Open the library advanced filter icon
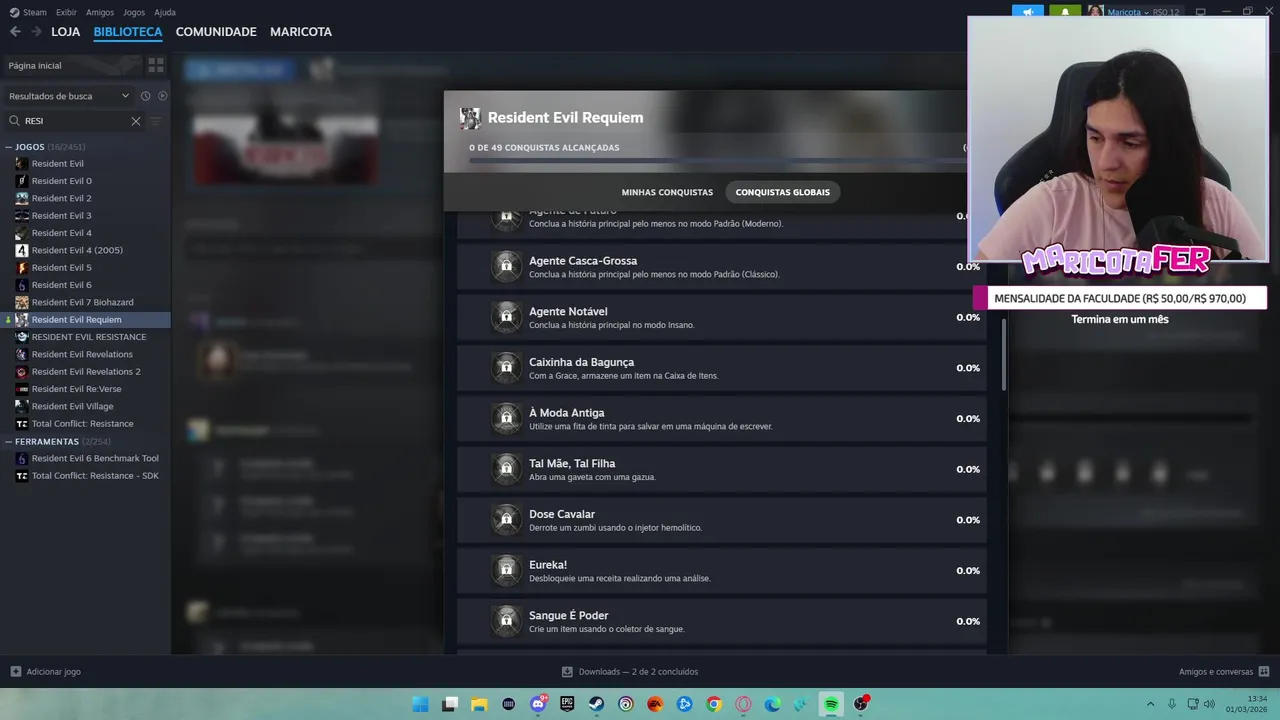1280x720 pixels. [156, 121]
